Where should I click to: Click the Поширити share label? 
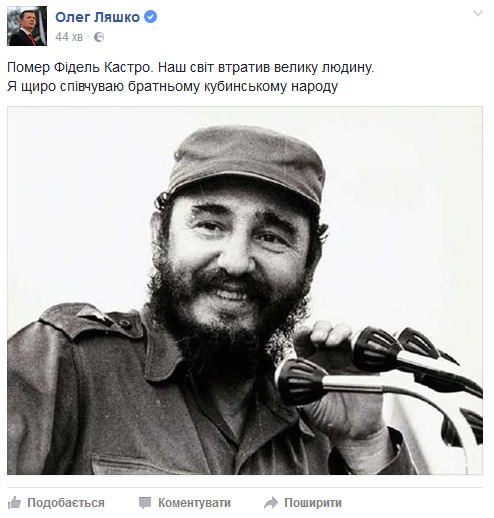click(x=313, y=503)
